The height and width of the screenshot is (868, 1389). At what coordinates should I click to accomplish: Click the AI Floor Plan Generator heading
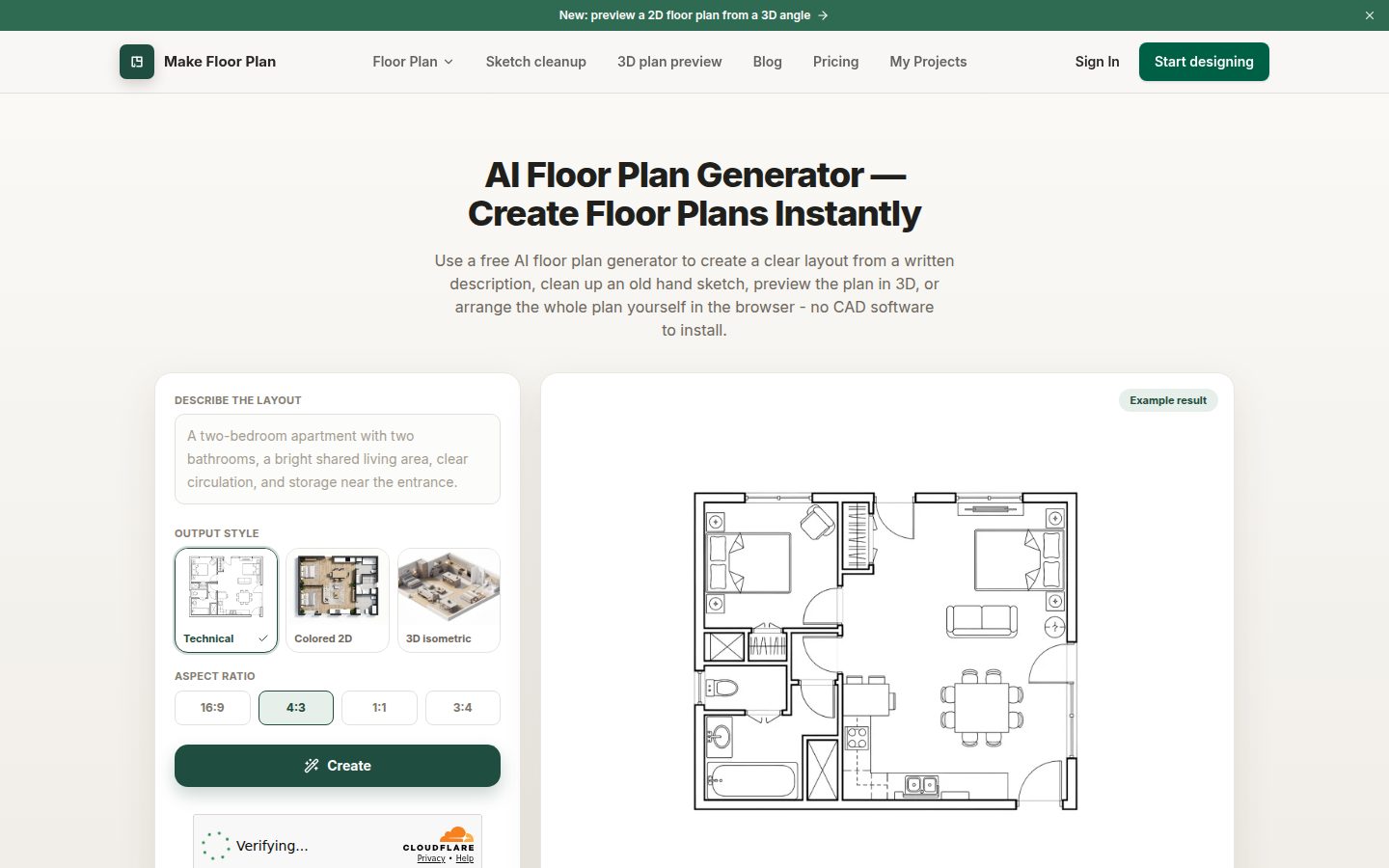pyautogui.click(x=694, y=194)
